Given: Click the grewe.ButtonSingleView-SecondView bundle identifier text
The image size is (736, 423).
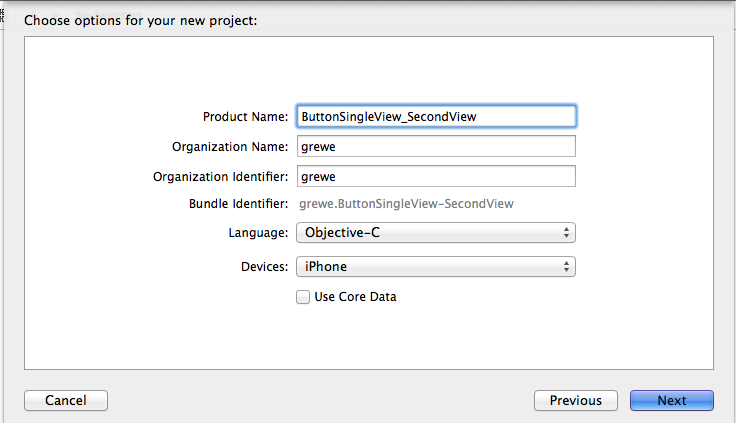Looking at the screenshot, I should pos(407,204).
